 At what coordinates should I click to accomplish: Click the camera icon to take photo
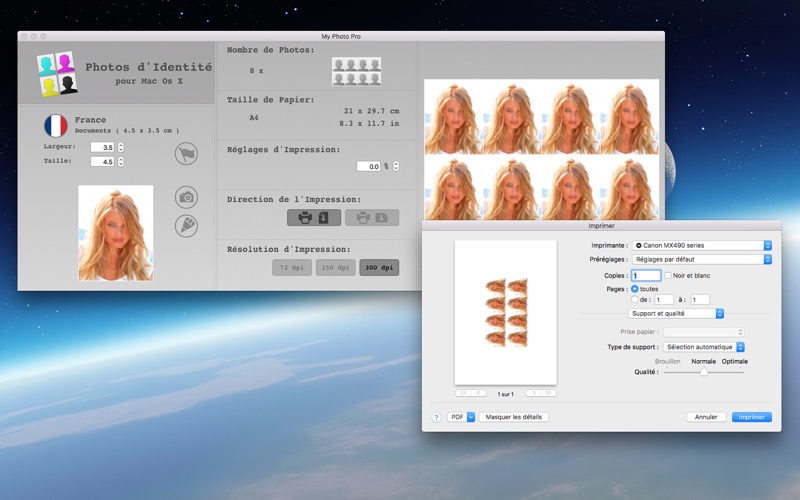click(186, 197)
